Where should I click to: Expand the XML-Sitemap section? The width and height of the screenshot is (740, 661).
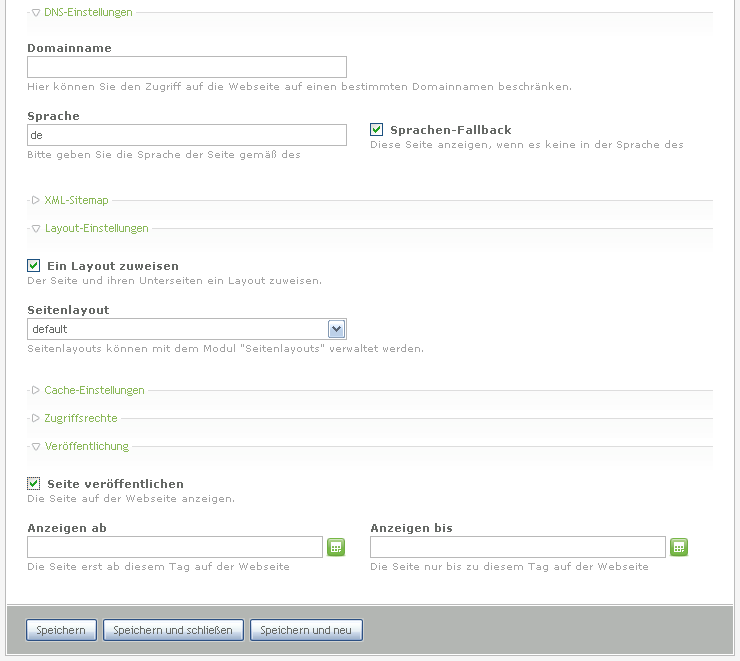pyautogui.click(x=76, y=201)
